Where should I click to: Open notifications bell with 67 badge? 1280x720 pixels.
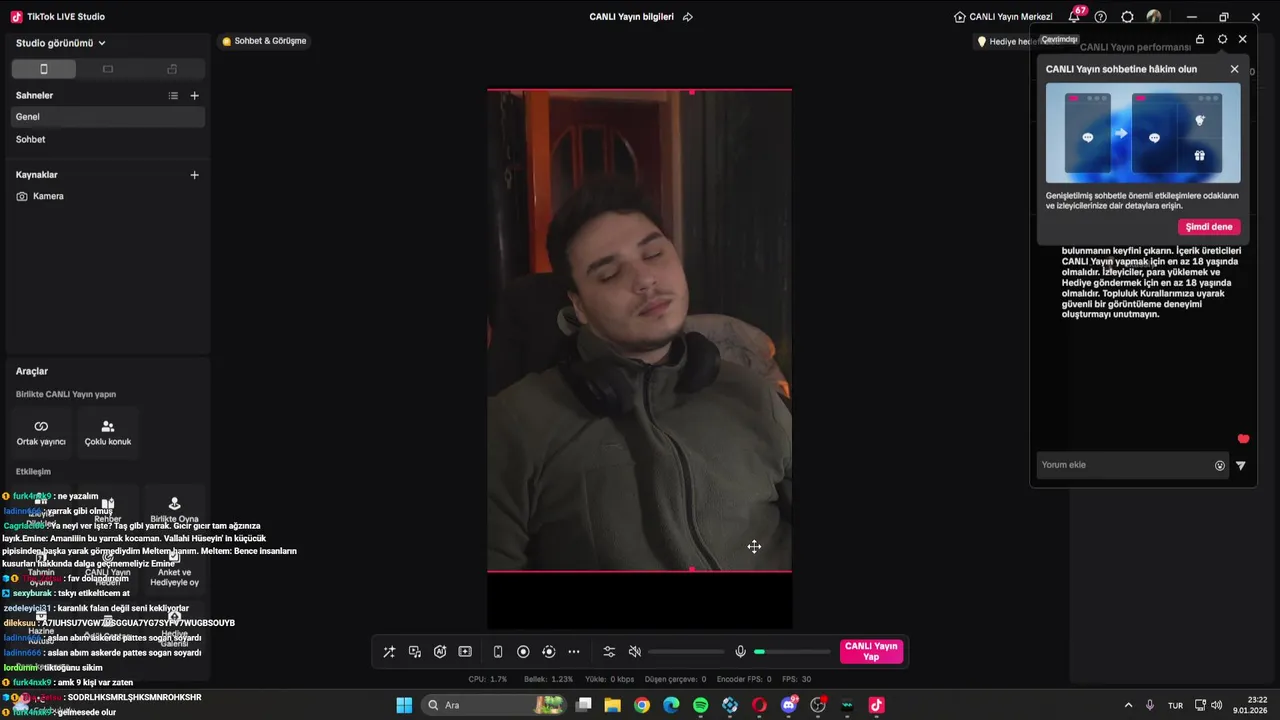click(x=1075, y=16)
